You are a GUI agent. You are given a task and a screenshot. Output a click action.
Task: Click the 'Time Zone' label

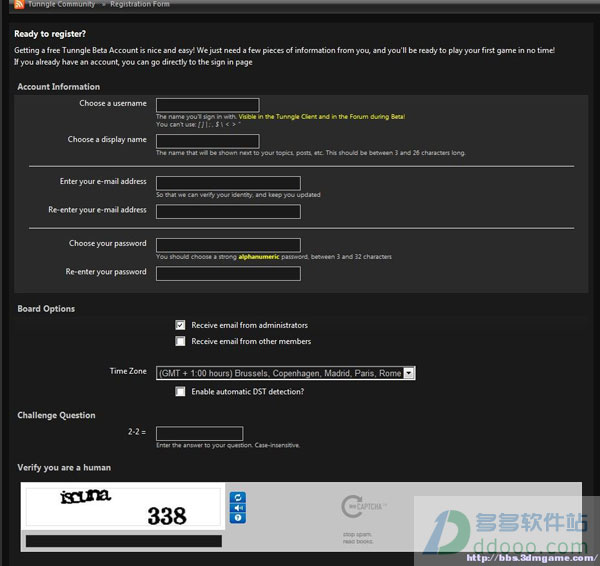tap(128, 371)
